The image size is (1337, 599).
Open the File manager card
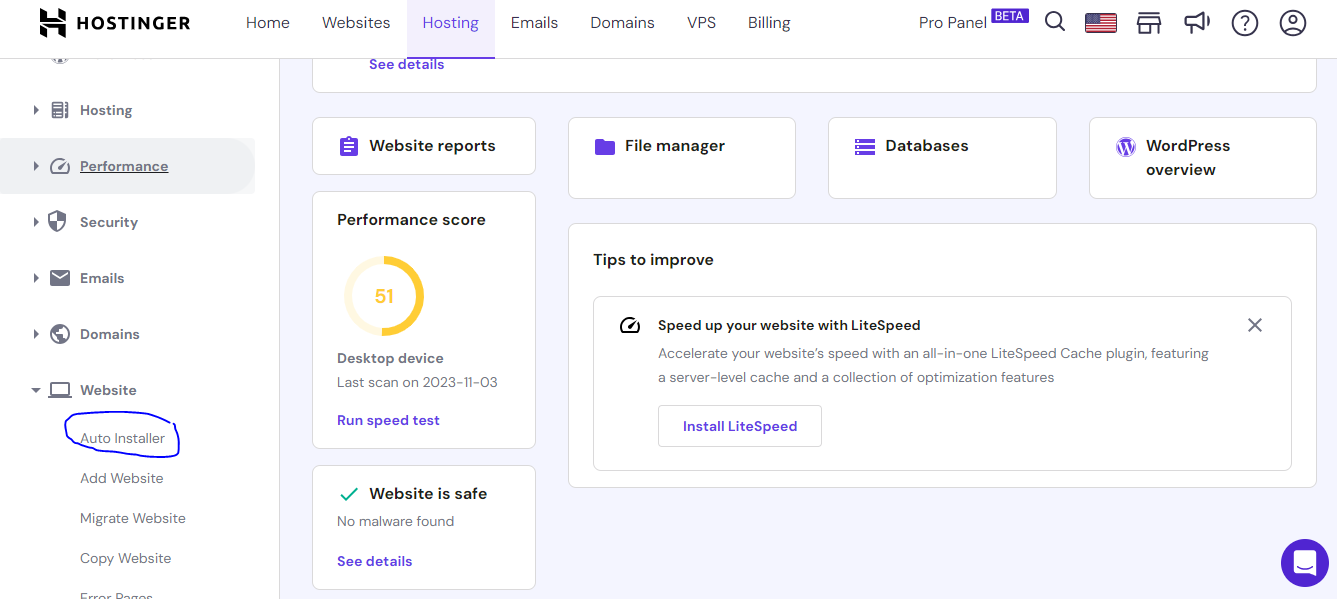point(681,157)
